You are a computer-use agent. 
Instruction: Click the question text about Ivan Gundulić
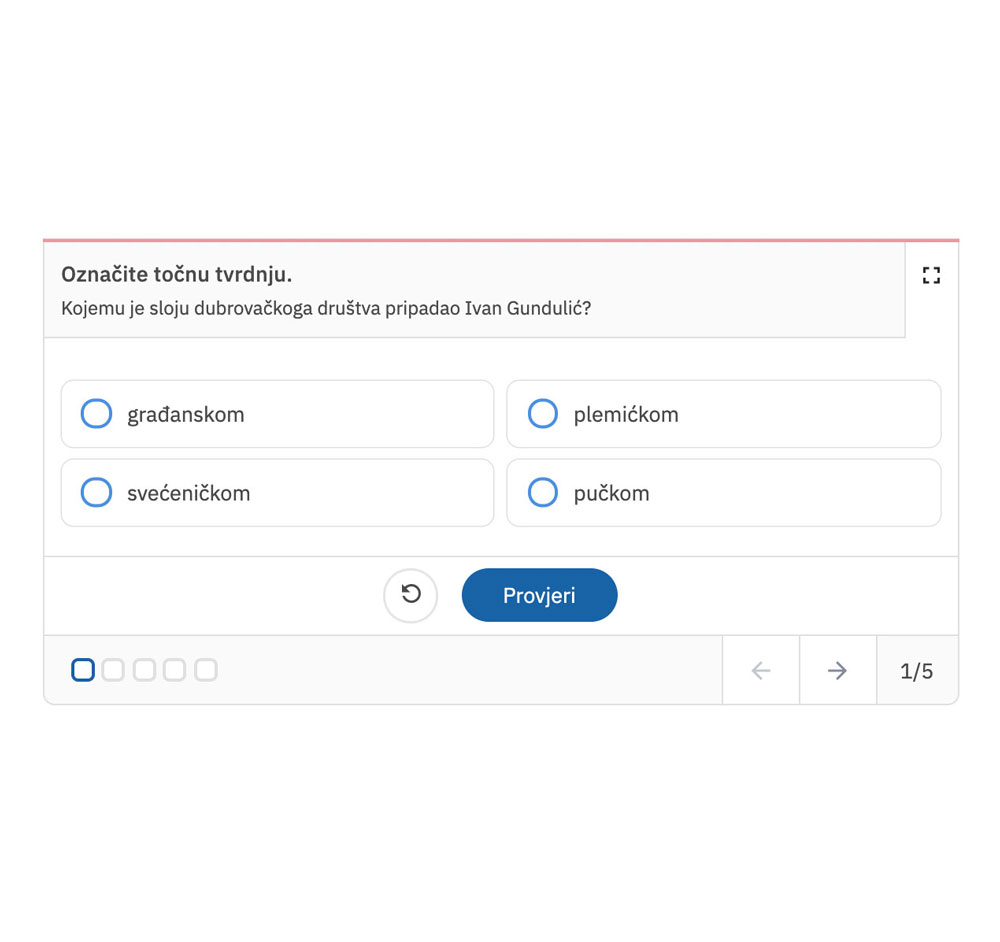click(326, 308)
